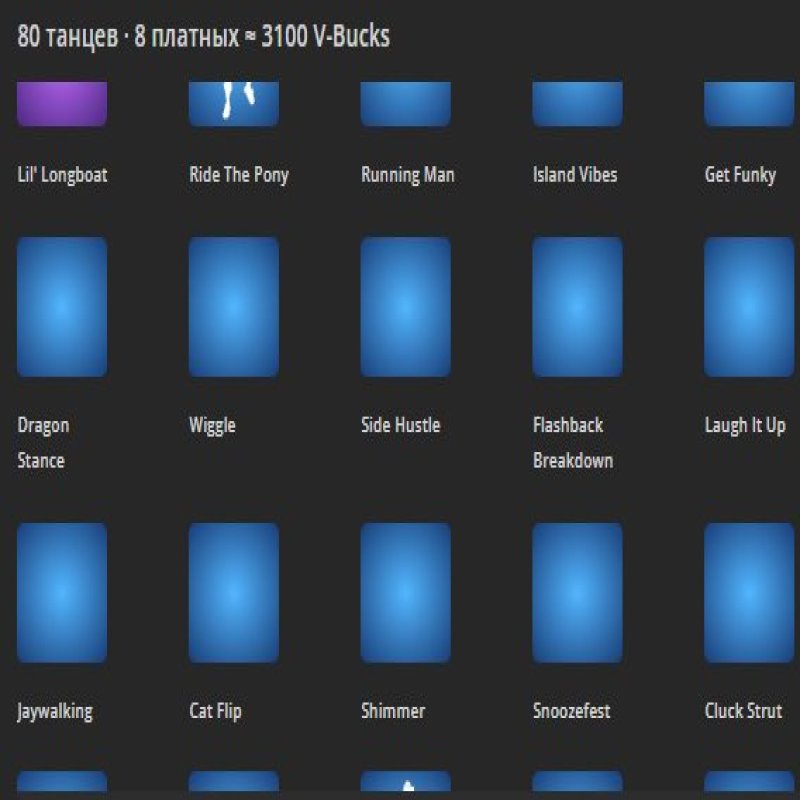This screenshot has width=800, height=800.
Task: Open the Cat Flip emote tile
Action: pos(234,593)
